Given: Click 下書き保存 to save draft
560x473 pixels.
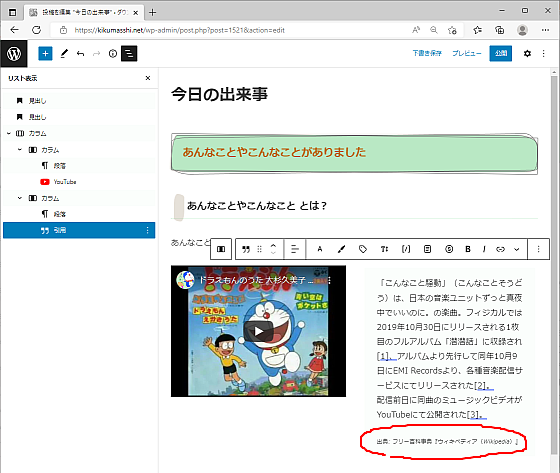Looking at the screenshot, I should point(427,53).
